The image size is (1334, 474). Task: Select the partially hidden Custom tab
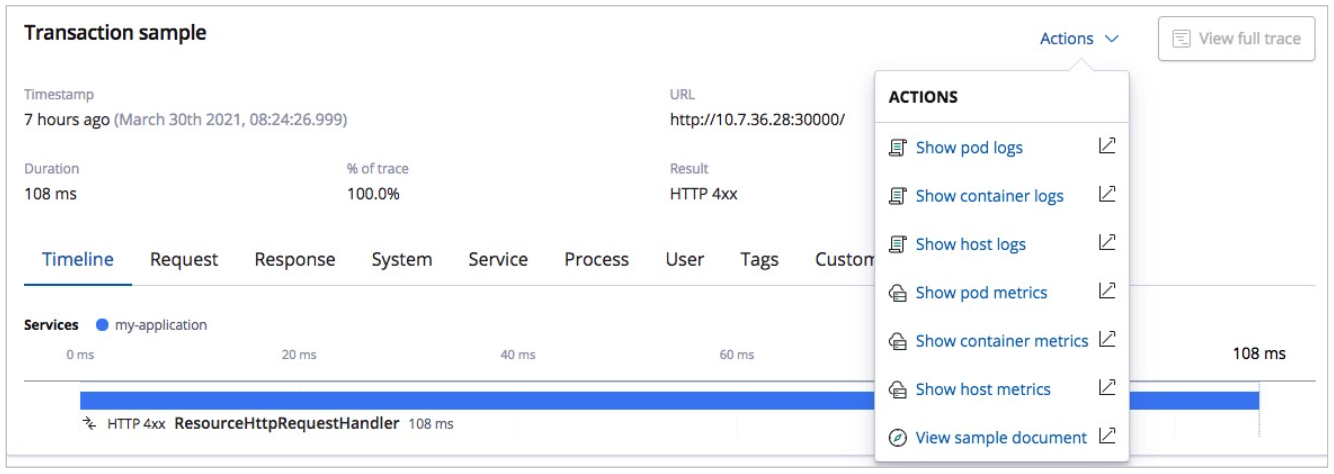pyautogui.click(x=845, y=259)
